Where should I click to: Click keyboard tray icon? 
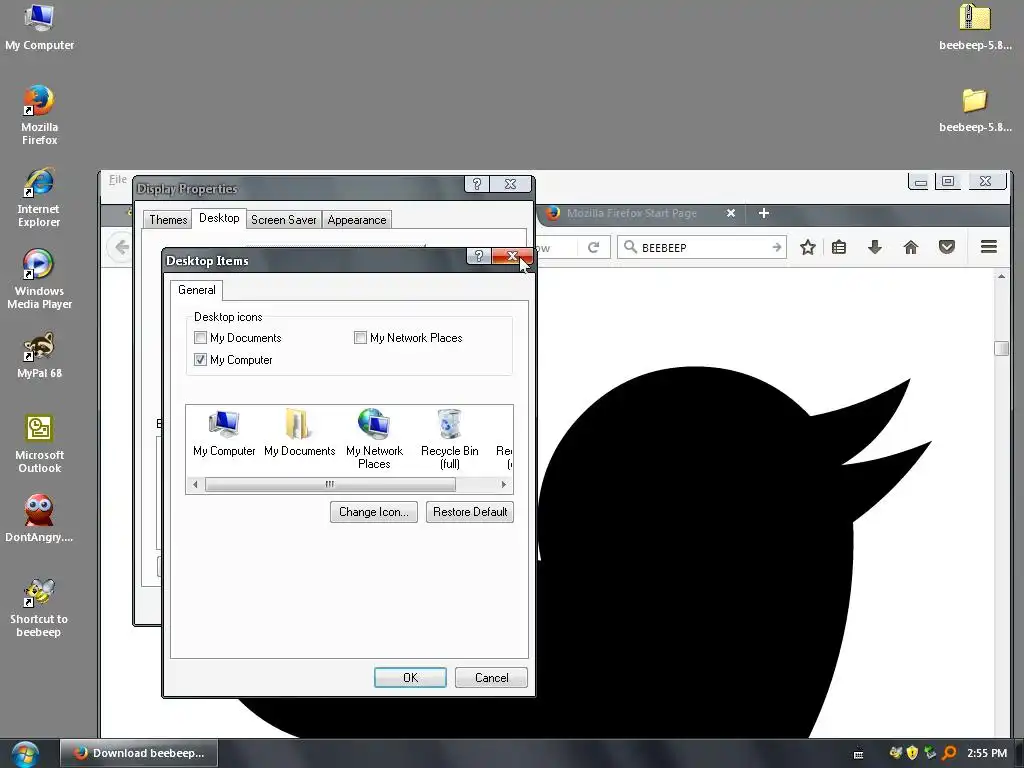click(x=859, y=754)
